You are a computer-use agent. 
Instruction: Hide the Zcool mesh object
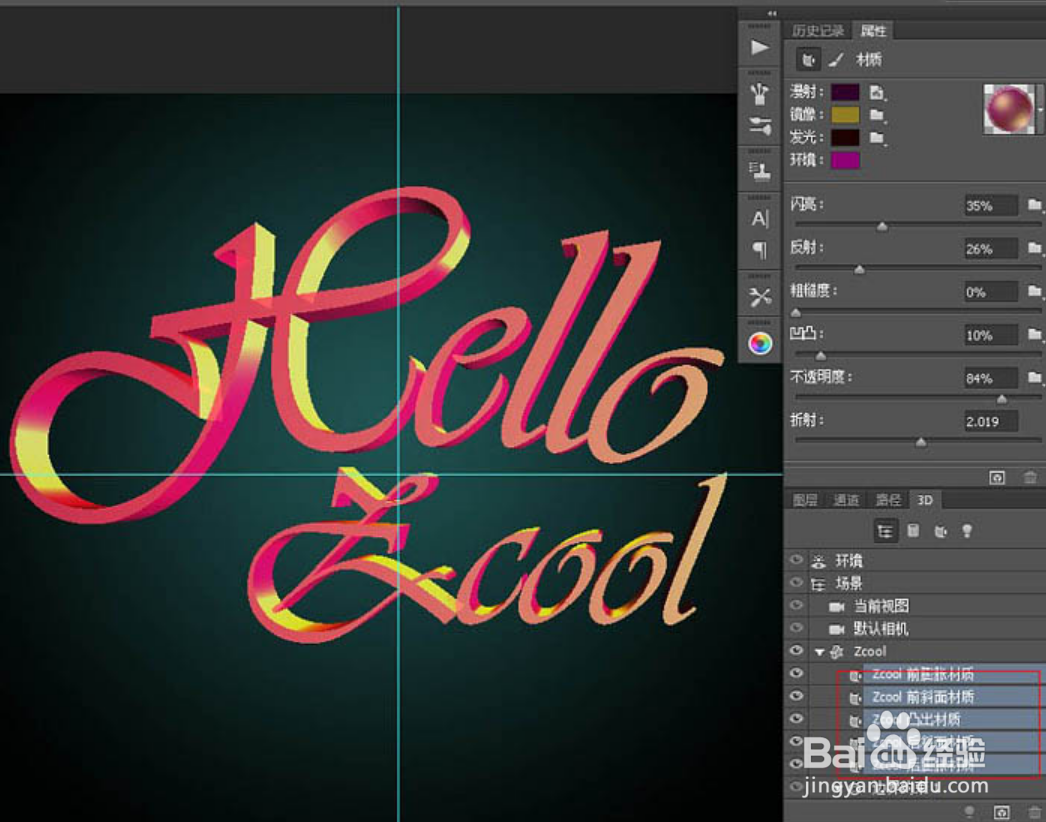click(796, 651)
